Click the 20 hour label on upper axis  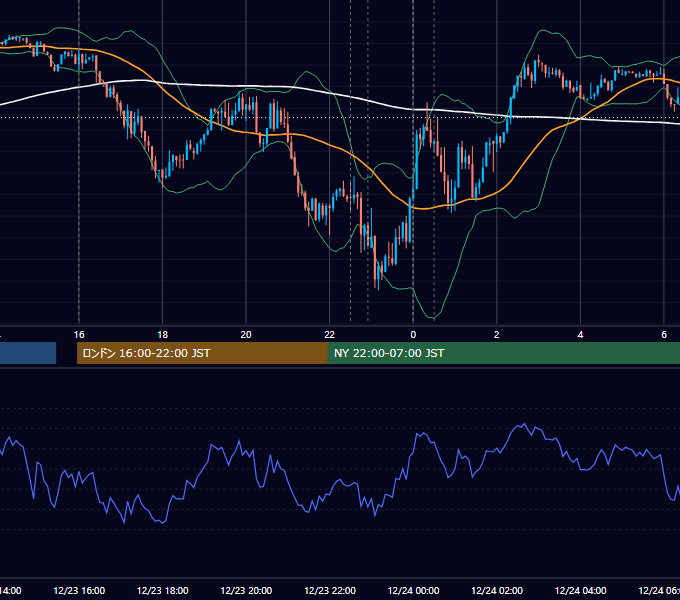point(246,334)
